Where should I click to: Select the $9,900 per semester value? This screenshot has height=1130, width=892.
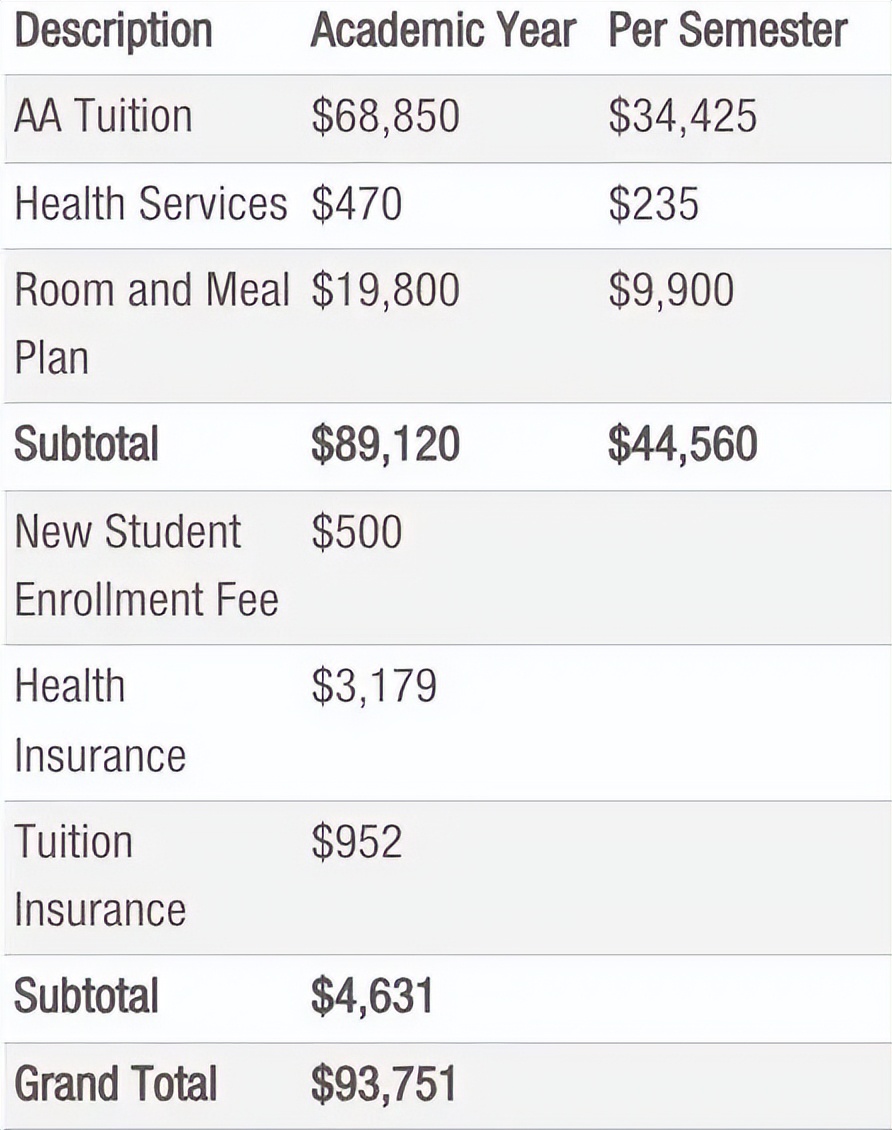(x=671, y=290)
